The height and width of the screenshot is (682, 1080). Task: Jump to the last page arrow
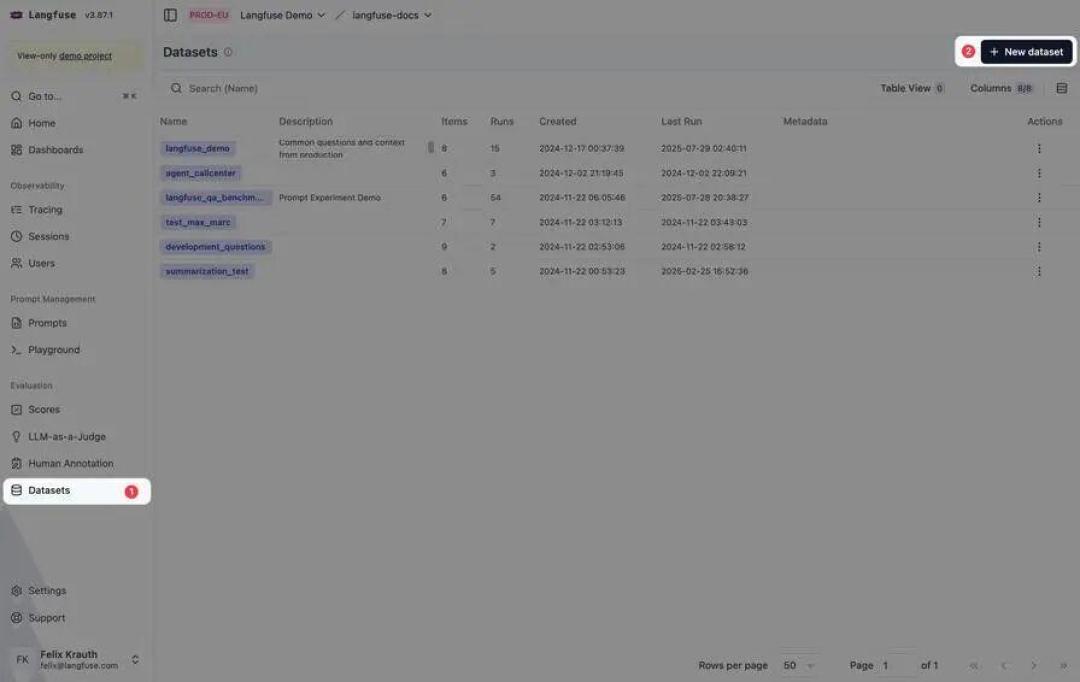1063,665
